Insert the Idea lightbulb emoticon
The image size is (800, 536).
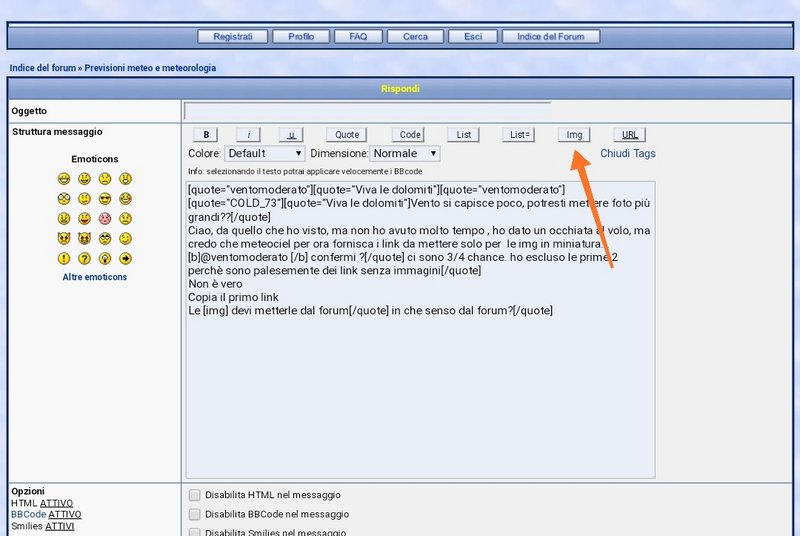105,258
